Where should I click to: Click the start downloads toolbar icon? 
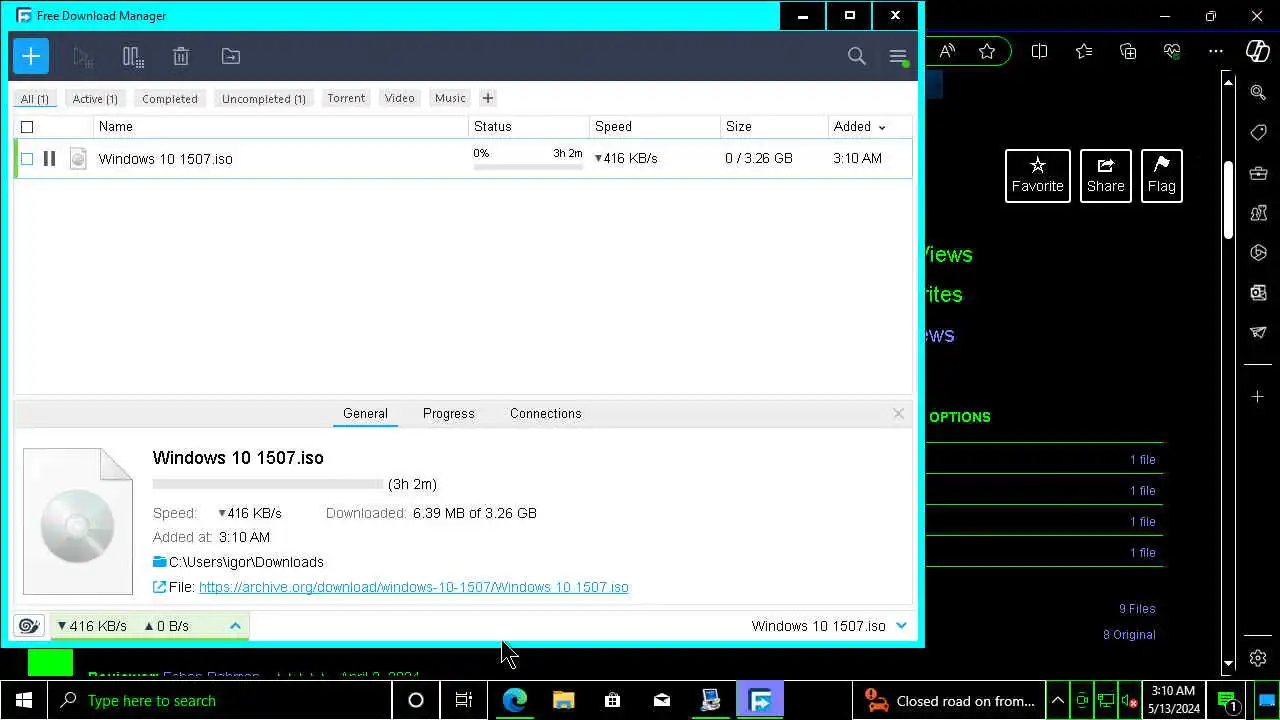coord(83,57)
